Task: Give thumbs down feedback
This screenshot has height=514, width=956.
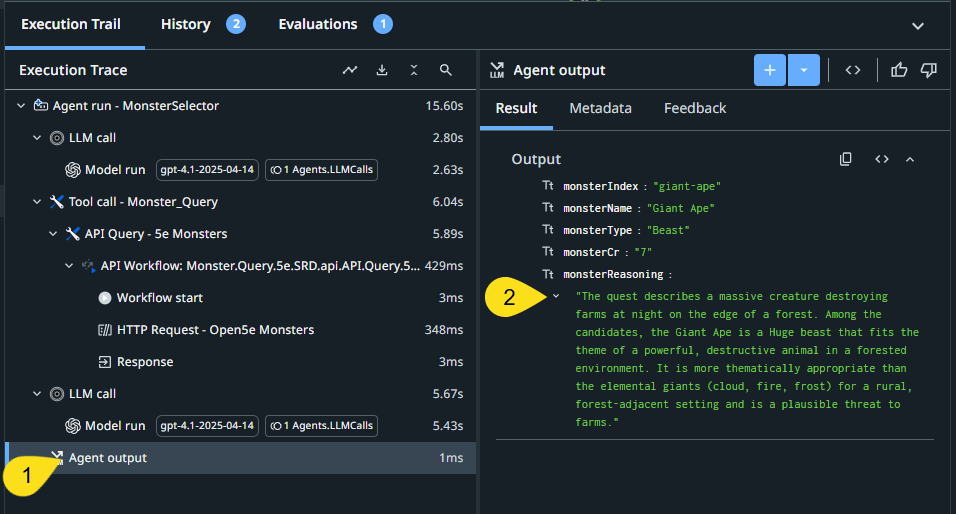Action: coord(929,70)
